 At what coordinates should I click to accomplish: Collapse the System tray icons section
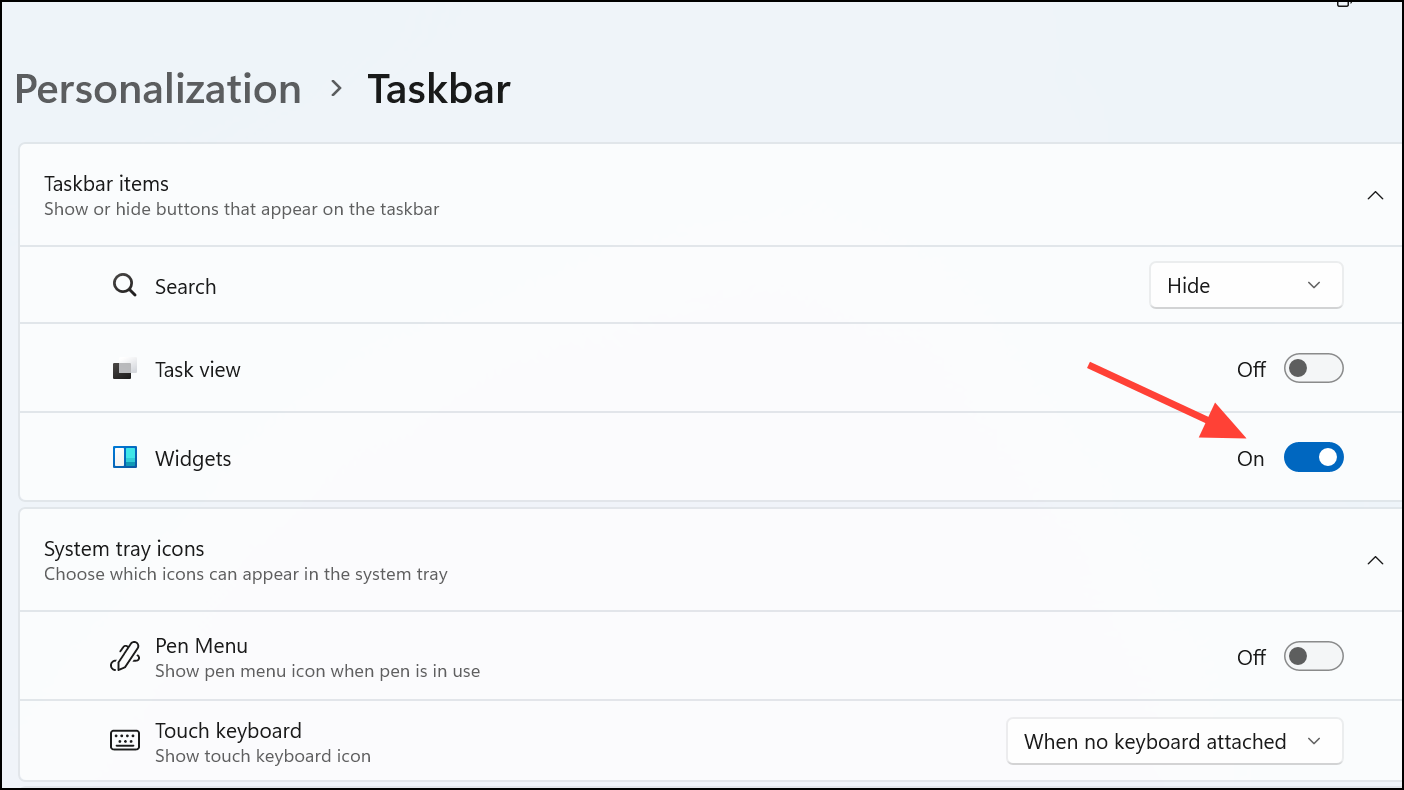1375,561
